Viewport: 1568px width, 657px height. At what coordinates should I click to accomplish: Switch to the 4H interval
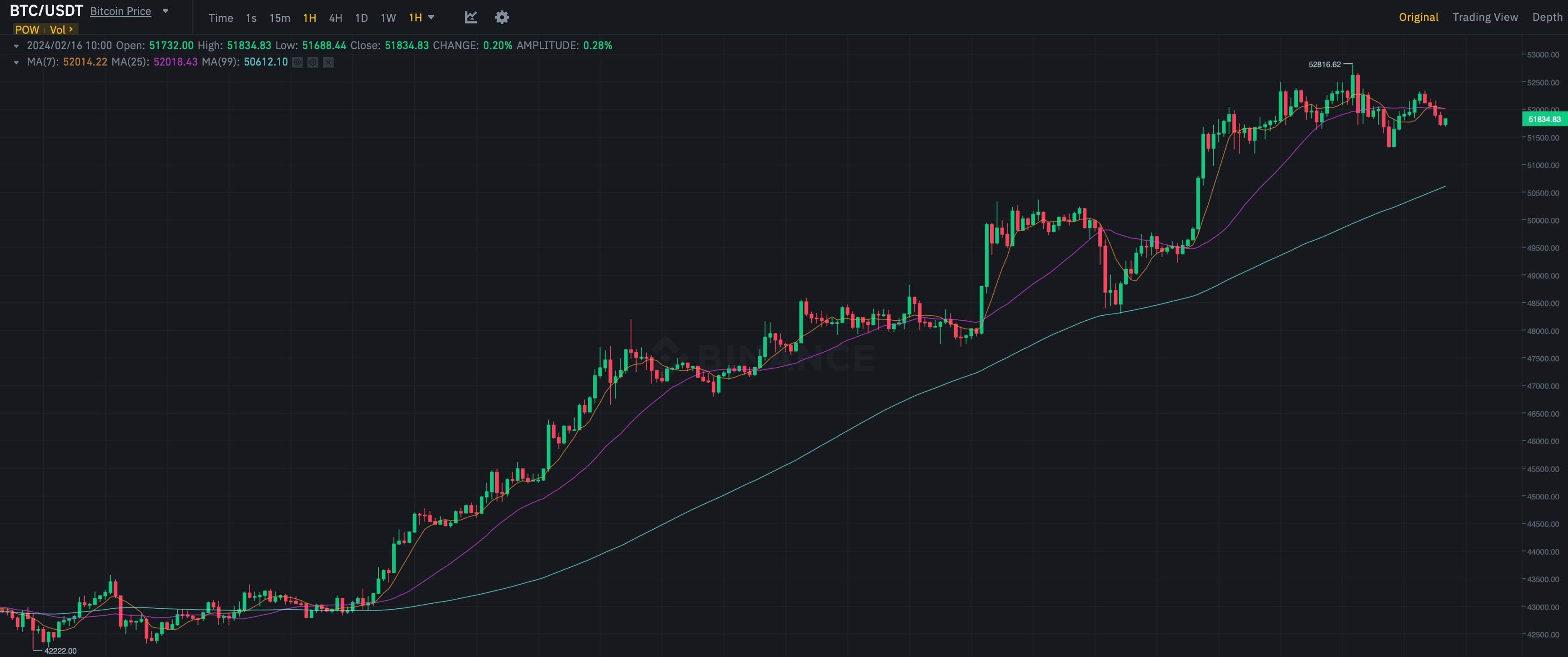coord(336,18)
